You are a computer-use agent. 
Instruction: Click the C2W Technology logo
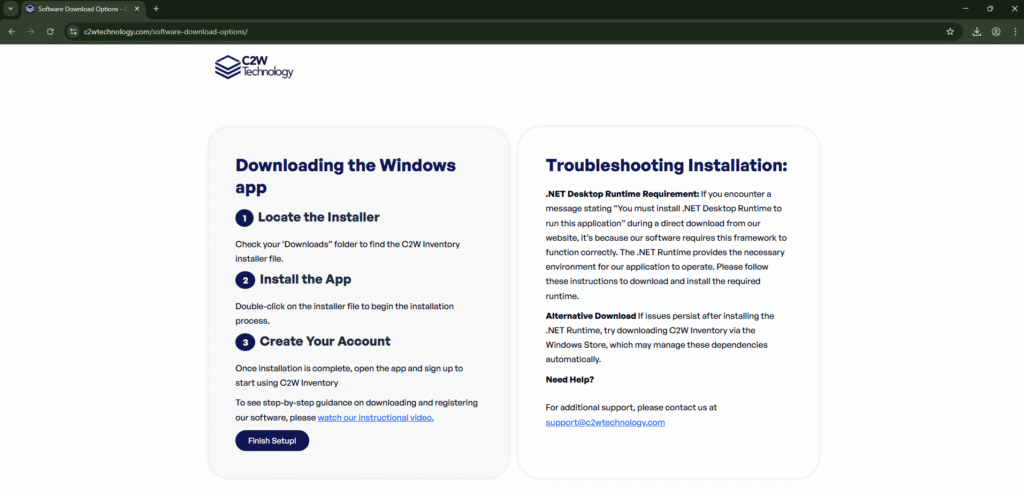click(254, 67)
